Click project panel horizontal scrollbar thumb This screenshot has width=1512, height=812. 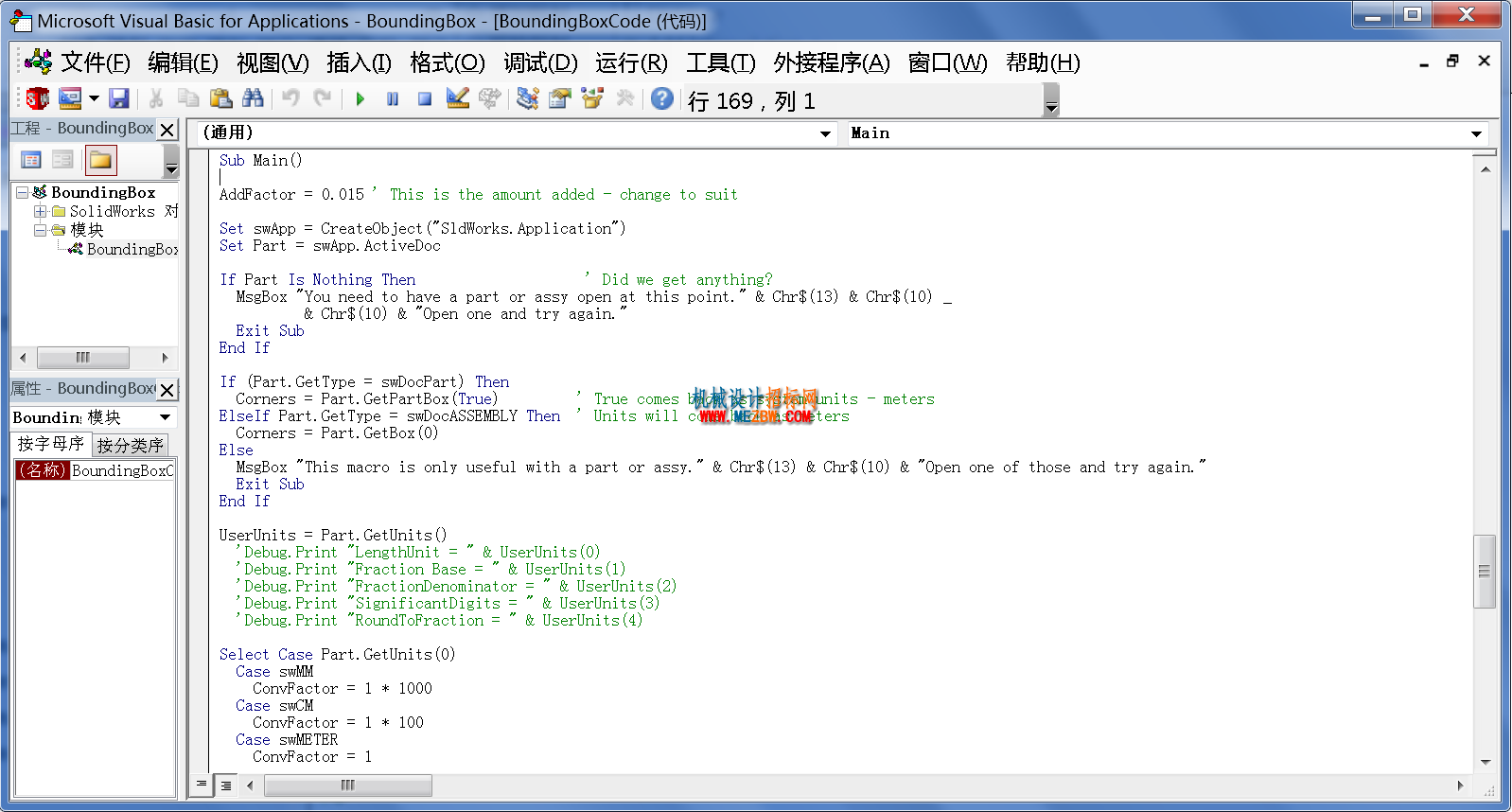(x=83, y=358)
